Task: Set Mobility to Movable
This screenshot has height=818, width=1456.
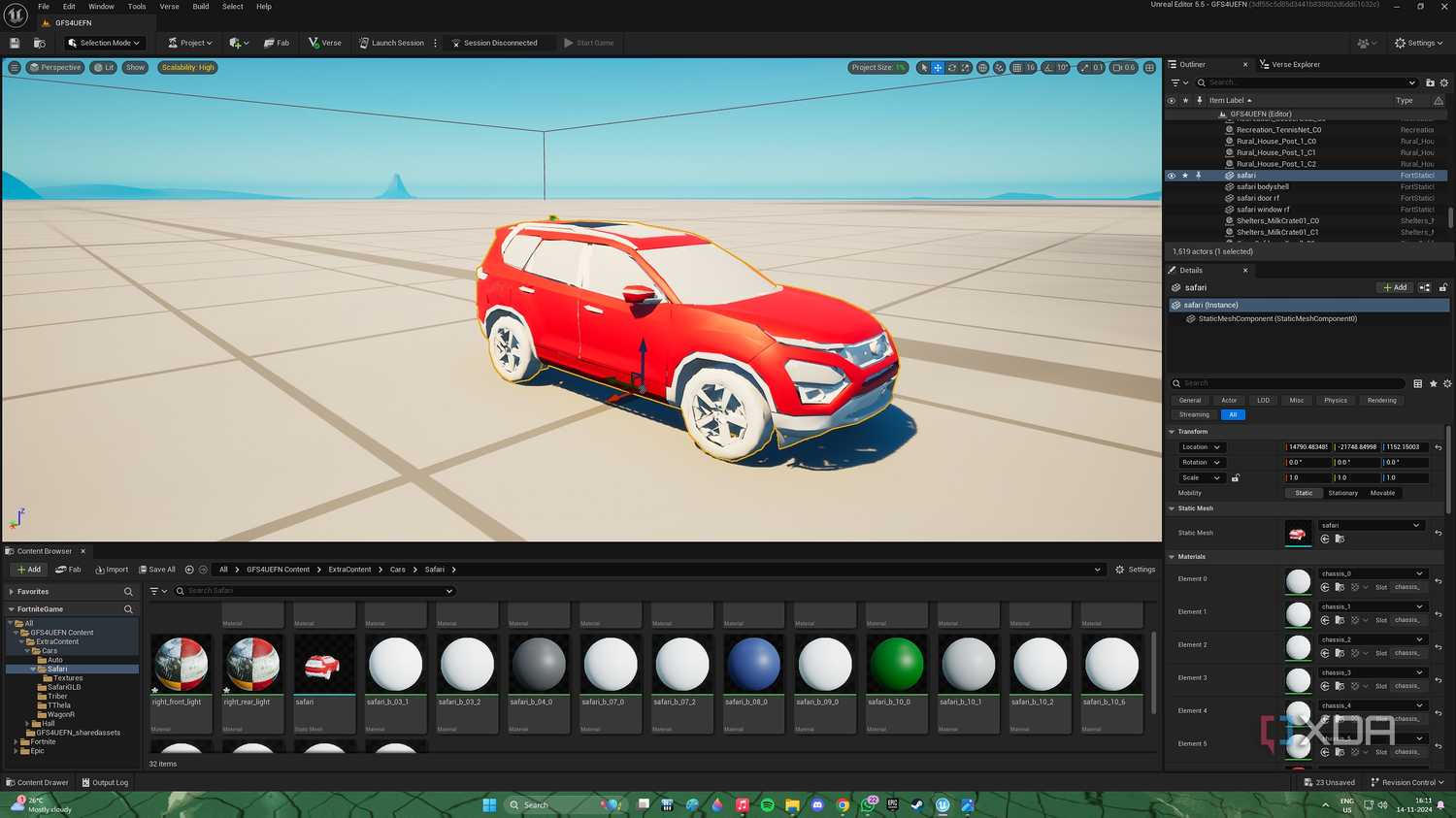Action: 1382,493
